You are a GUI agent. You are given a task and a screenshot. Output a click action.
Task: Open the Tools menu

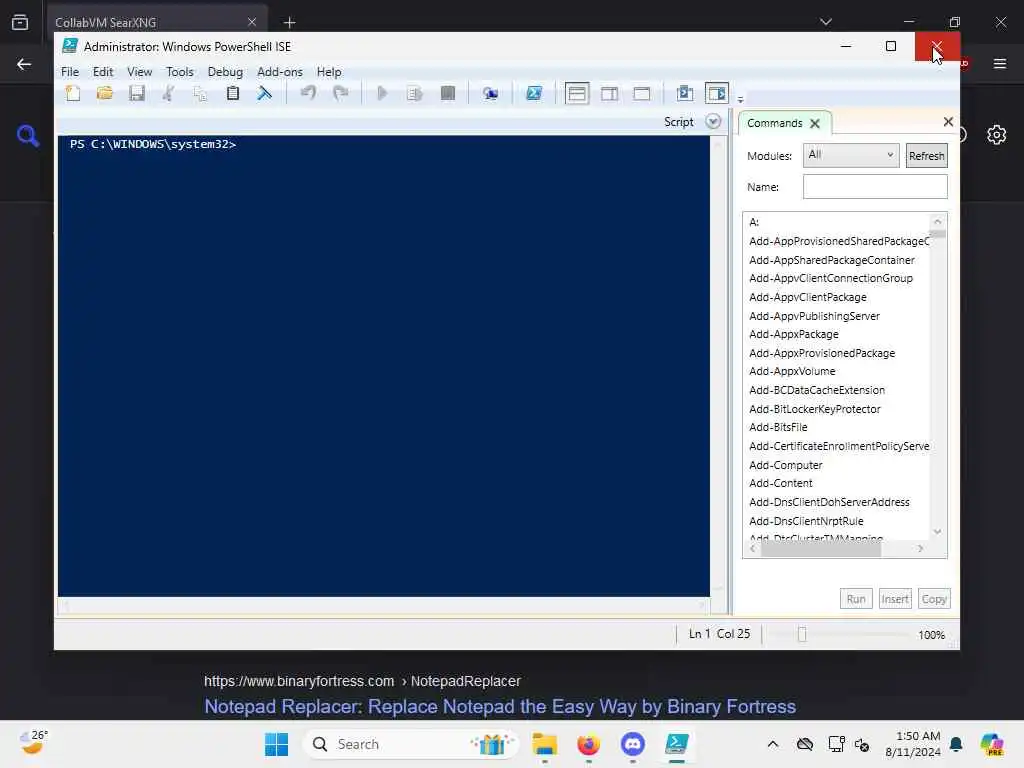[180, 72]
